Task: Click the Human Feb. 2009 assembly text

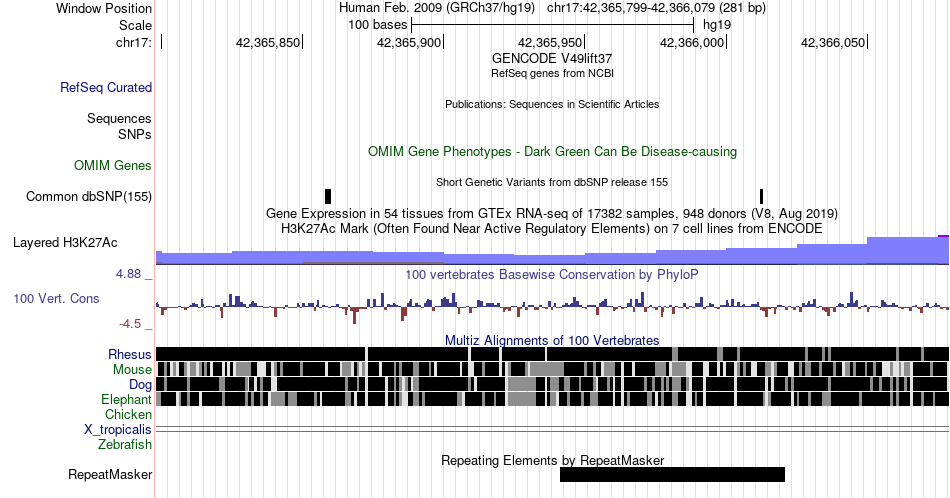Action: click(x=437, y=8)
